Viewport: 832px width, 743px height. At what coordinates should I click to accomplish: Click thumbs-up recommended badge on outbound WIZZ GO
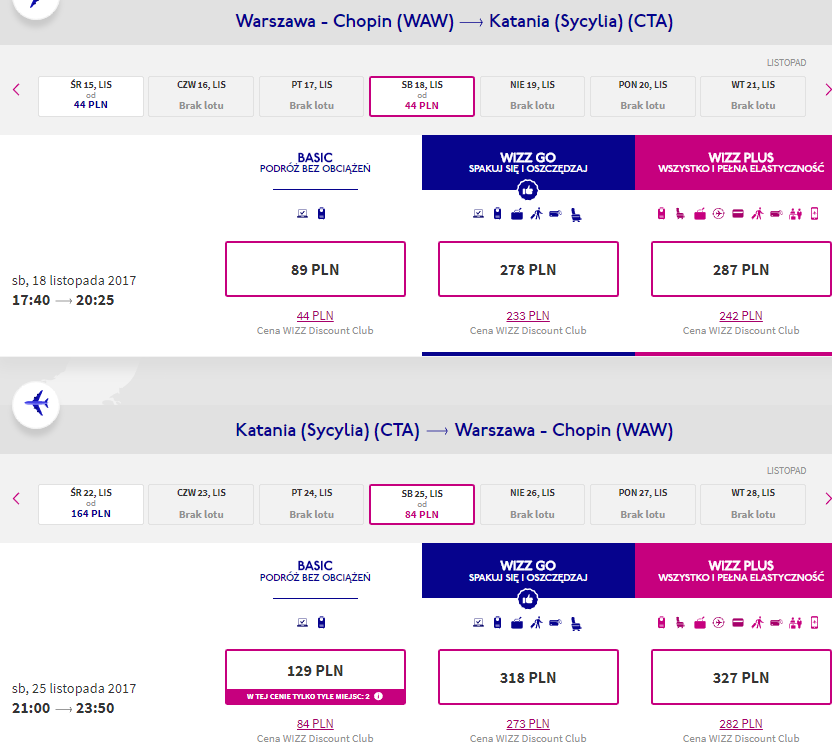528,190
